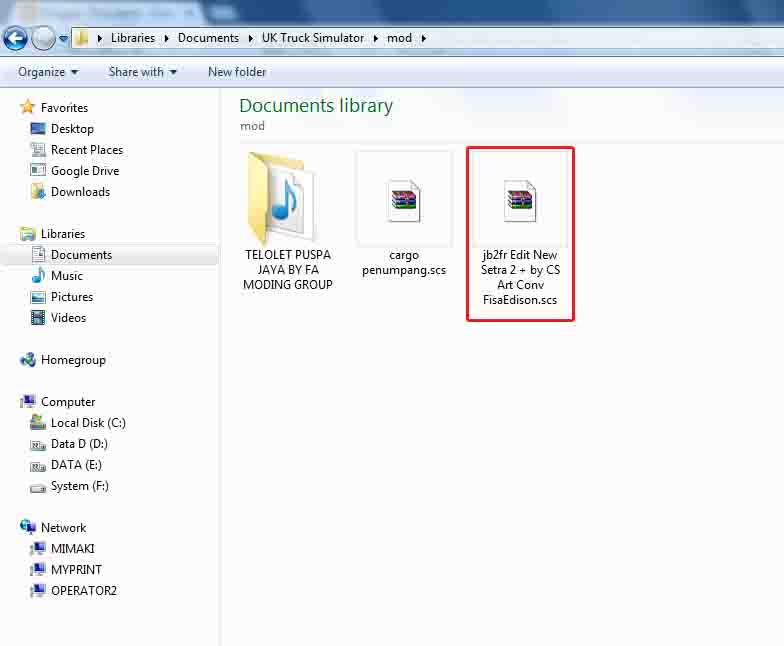The image size is (784, 646).
Task: Click the cargo penumpang.scs file name
Action: click(x=404, y=262)
